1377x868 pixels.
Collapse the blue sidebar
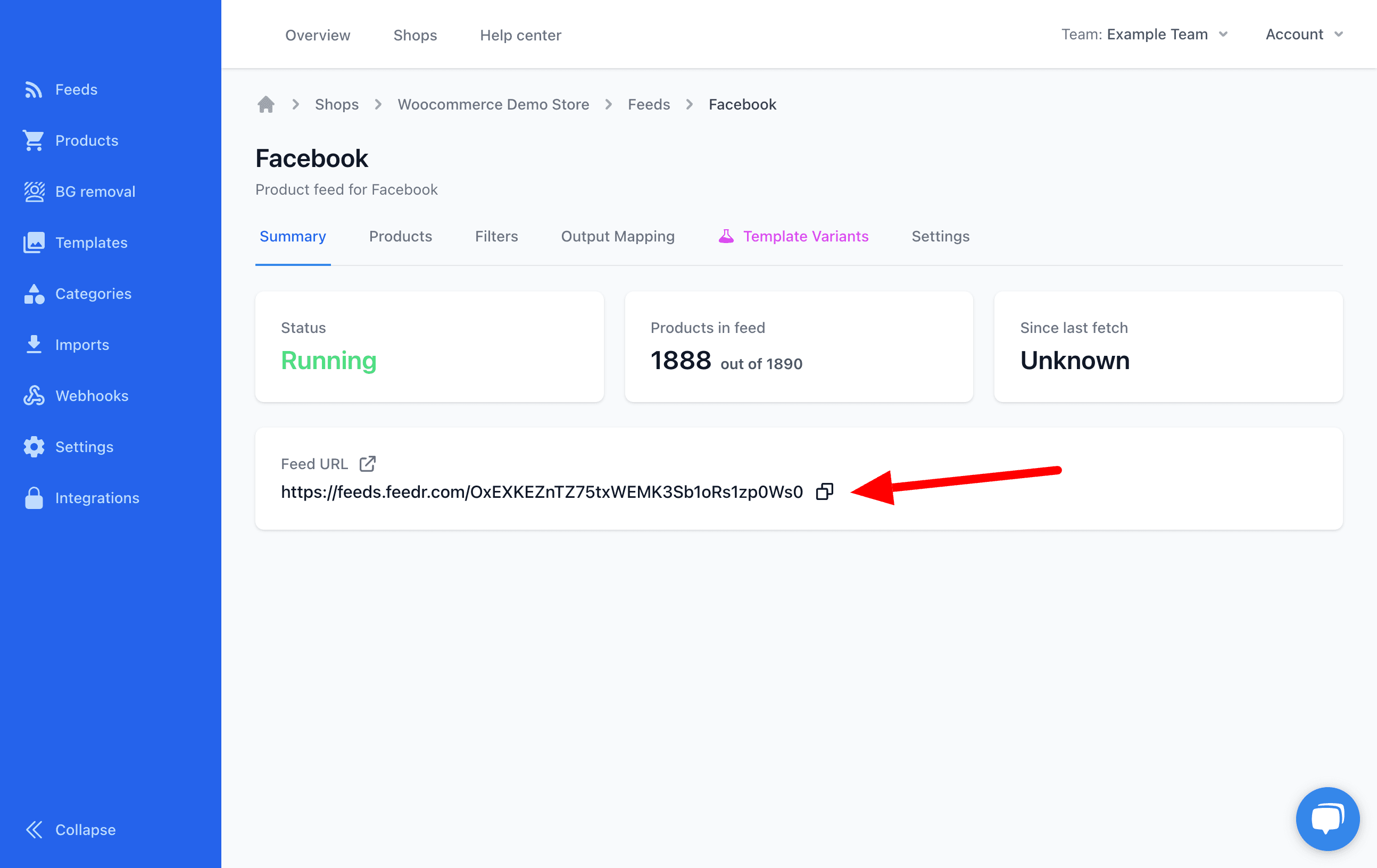[85, 829]
